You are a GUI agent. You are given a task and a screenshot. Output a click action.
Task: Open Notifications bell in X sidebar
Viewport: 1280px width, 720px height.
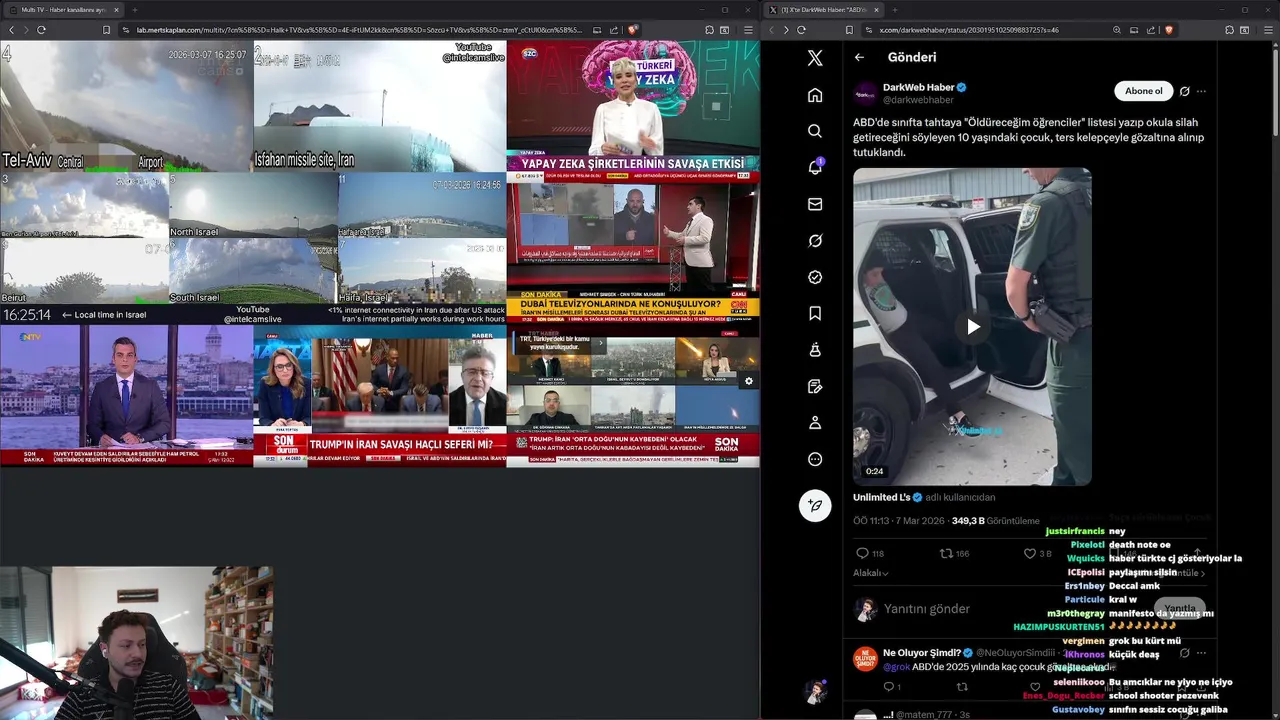click(815, 167)
